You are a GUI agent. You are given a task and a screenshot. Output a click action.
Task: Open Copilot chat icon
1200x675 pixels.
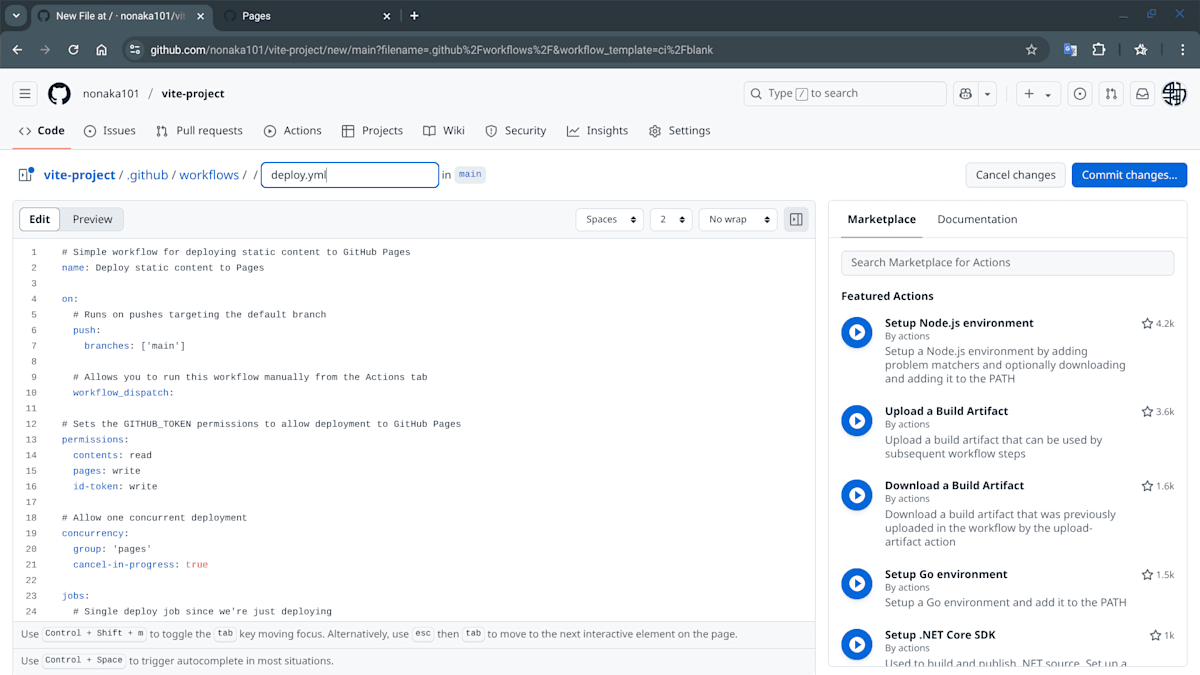coord(966,93)
